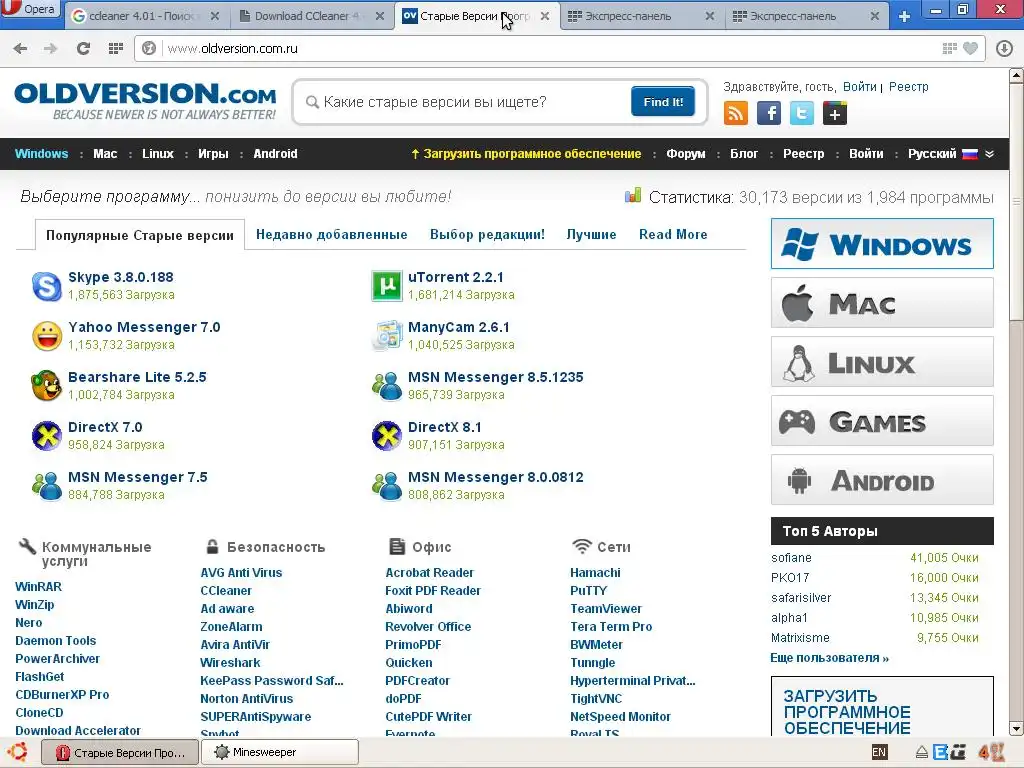Open Форум in the navigation bar
The height and width of the screenshot is (768, 1024).
point(686,154)
